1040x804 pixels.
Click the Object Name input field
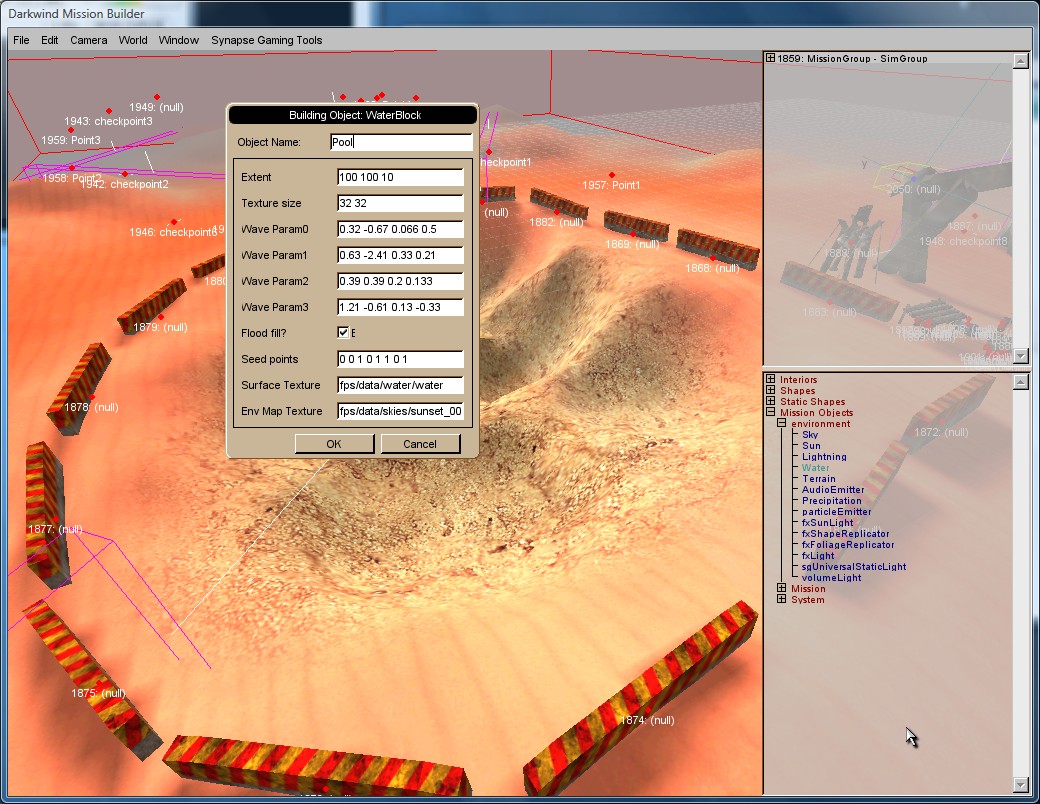pyautogui.click(x=400, y=142)
